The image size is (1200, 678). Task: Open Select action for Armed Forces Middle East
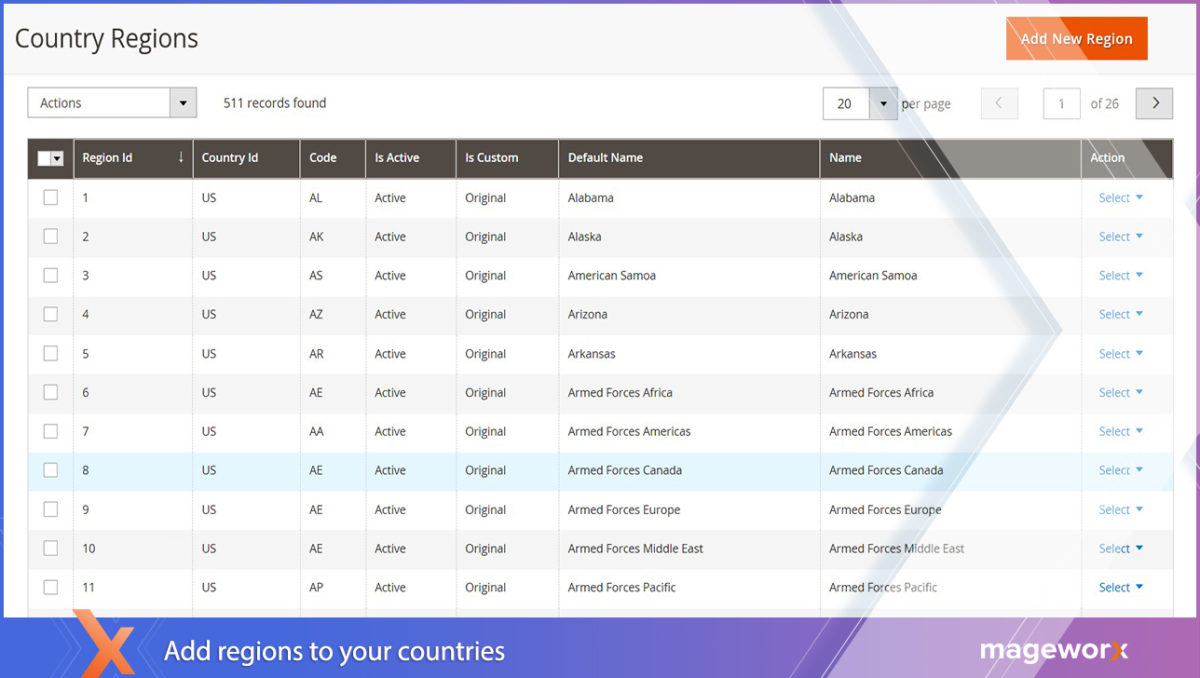pos(1120,549)
